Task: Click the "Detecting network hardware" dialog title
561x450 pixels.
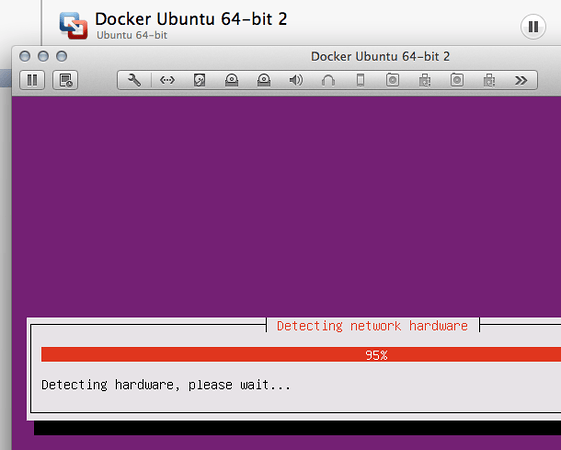Action: (x=372, y=326)
